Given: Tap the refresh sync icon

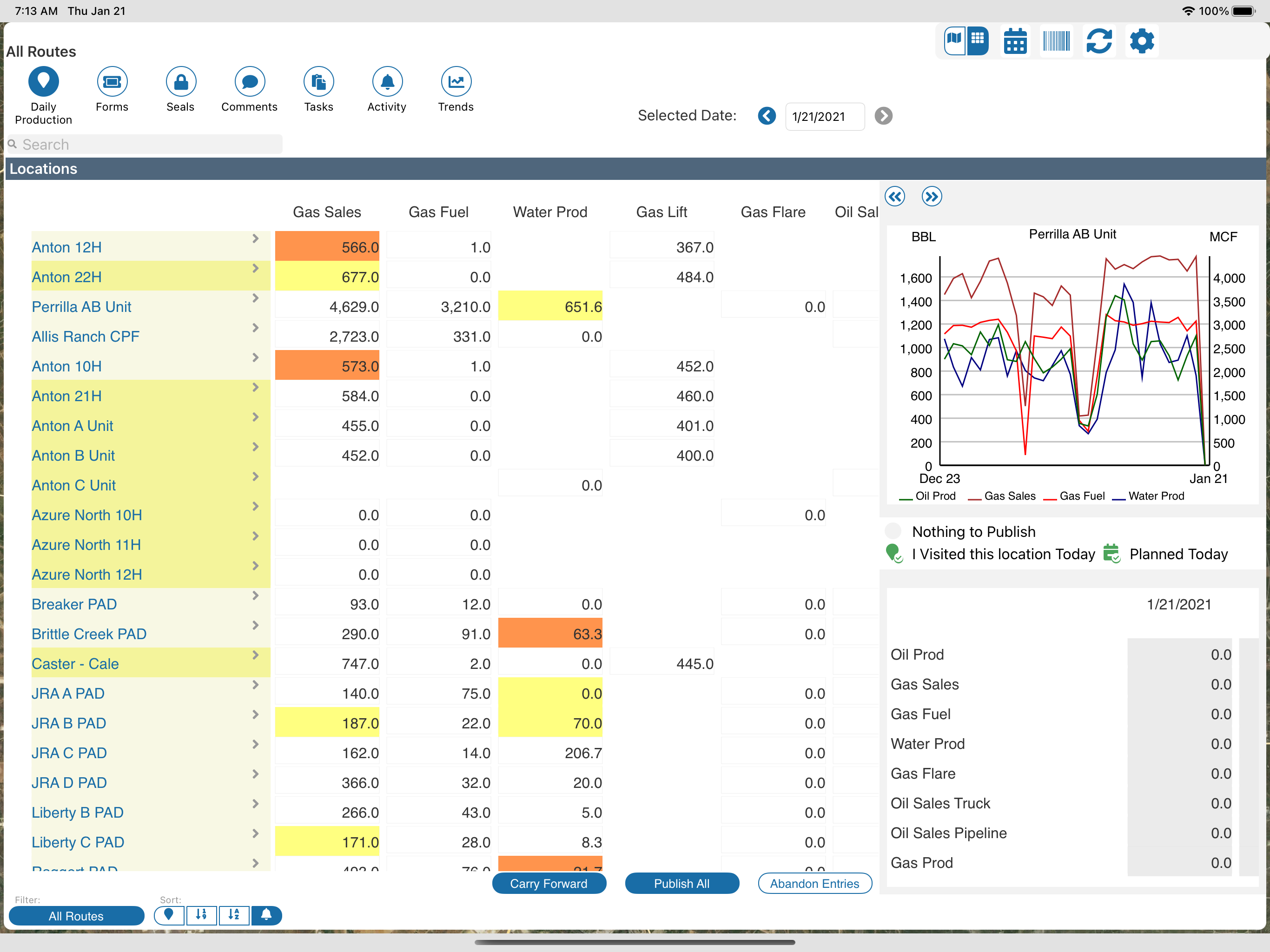Looking at the screenshot, I should pos(1099,41).
